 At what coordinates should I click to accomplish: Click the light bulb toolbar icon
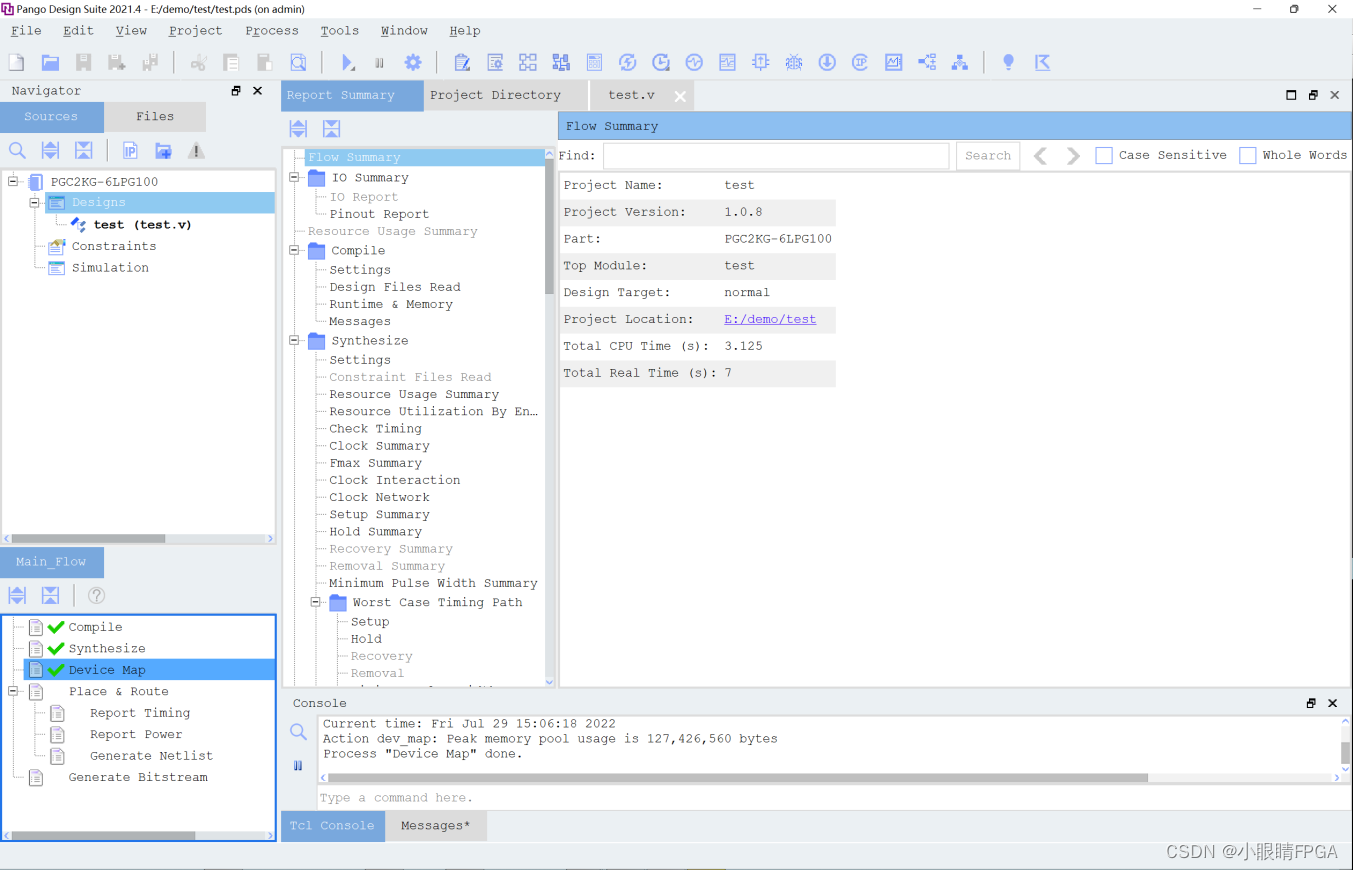[x=1008, y=62]
